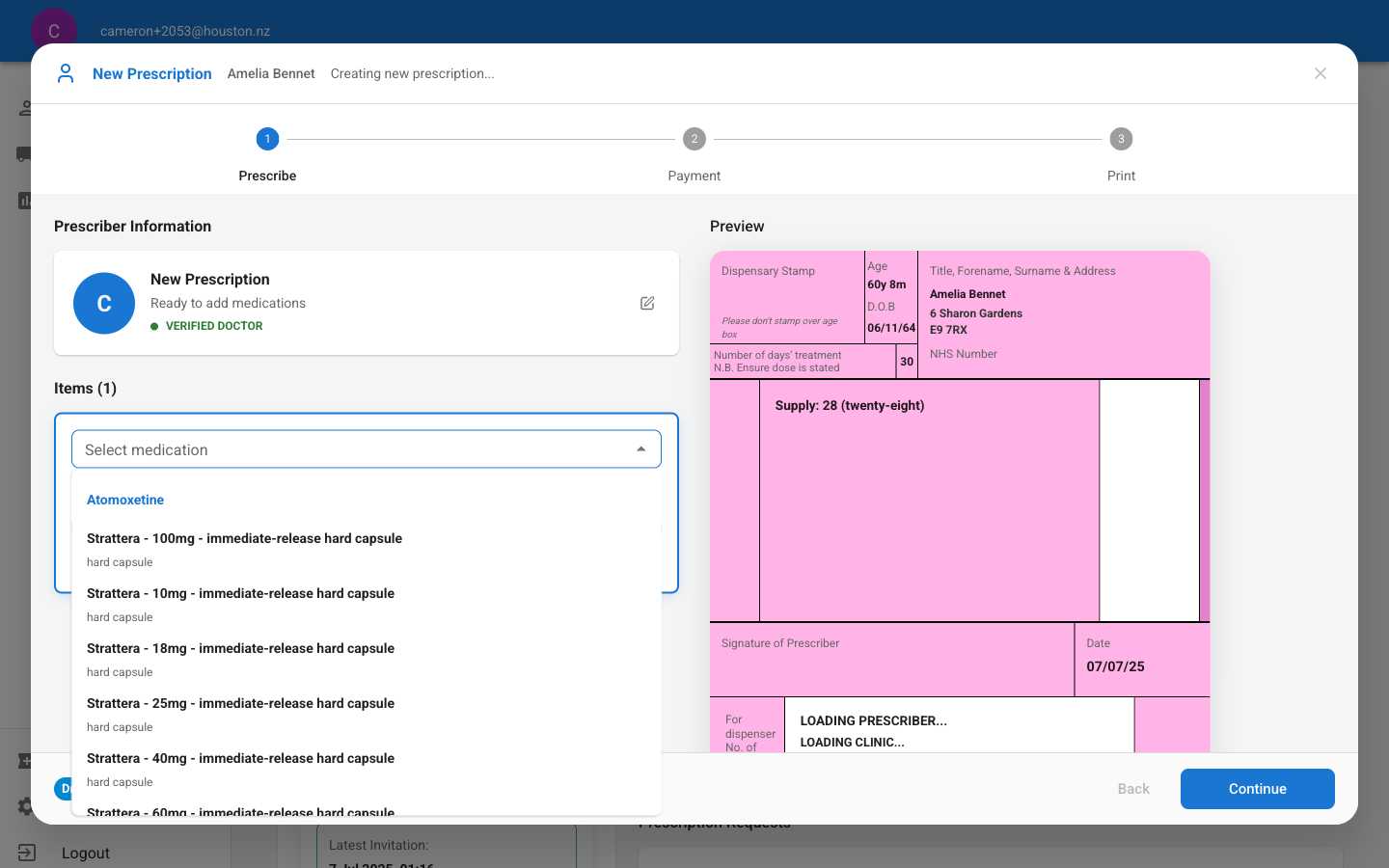
Task: Click the LOADING PRESCRIBER... text
Action: click(874, 720)
